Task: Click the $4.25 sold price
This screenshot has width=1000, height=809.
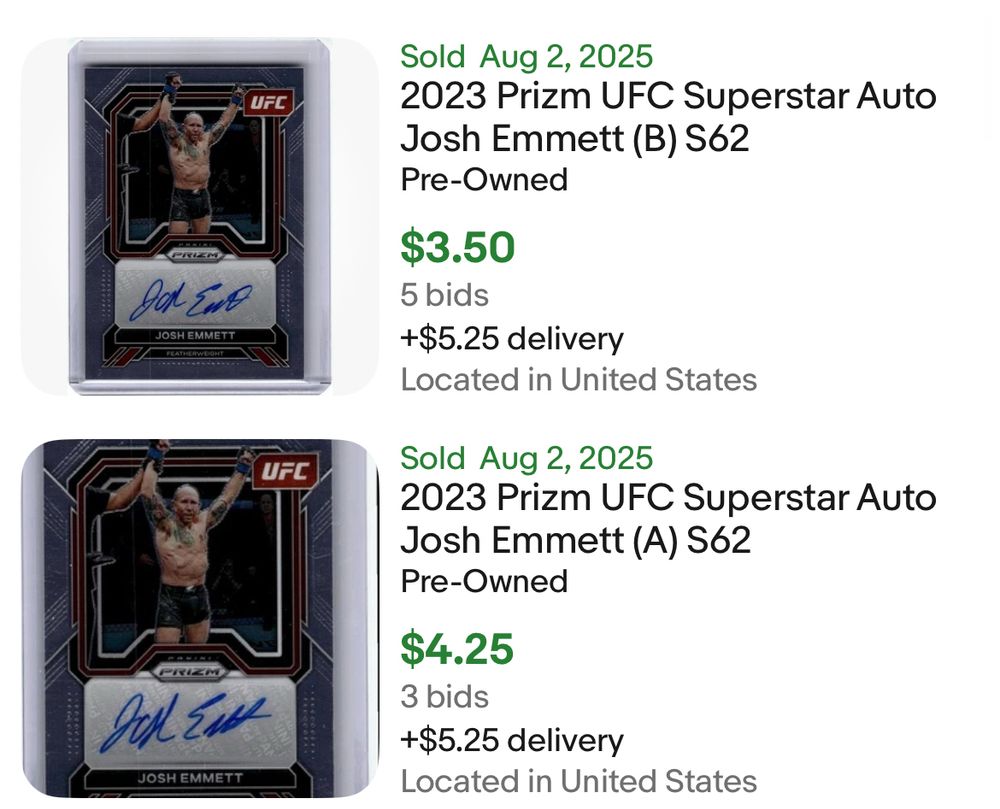Action: [x=457, y=649]
